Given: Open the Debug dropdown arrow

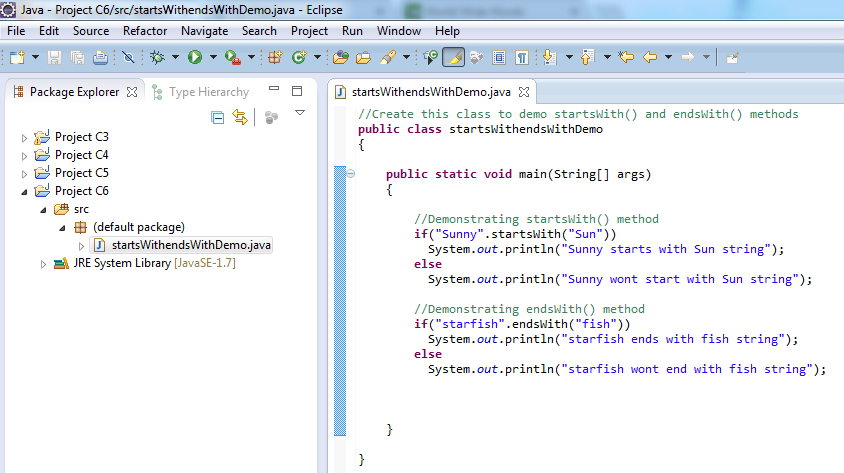Looking at the screenshot, I should click(175, 57).
